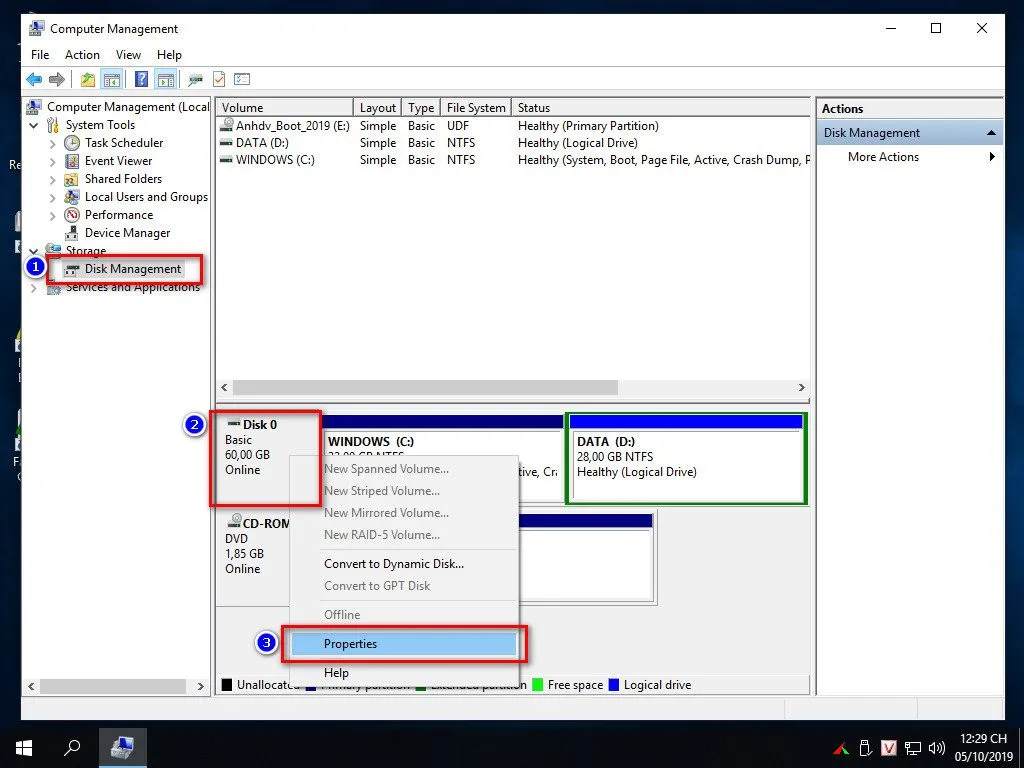Select the DATA (D:) partition block
This screenshot has height=768, width=1024.
pos(686,458)
